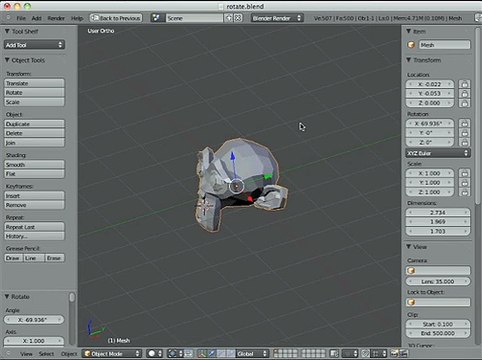
Task: Toggle the 3D manipulator widget icon
Action: pos(202,353)
